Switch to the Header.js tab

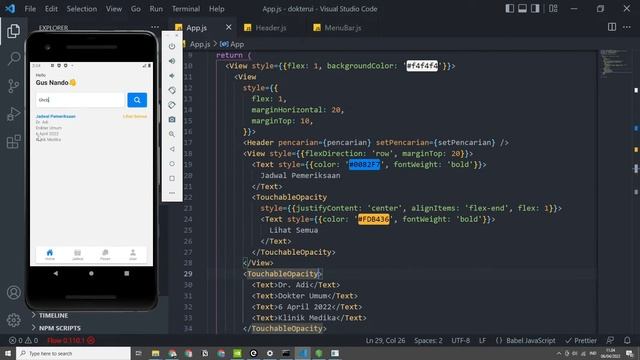tap(271, 28)
